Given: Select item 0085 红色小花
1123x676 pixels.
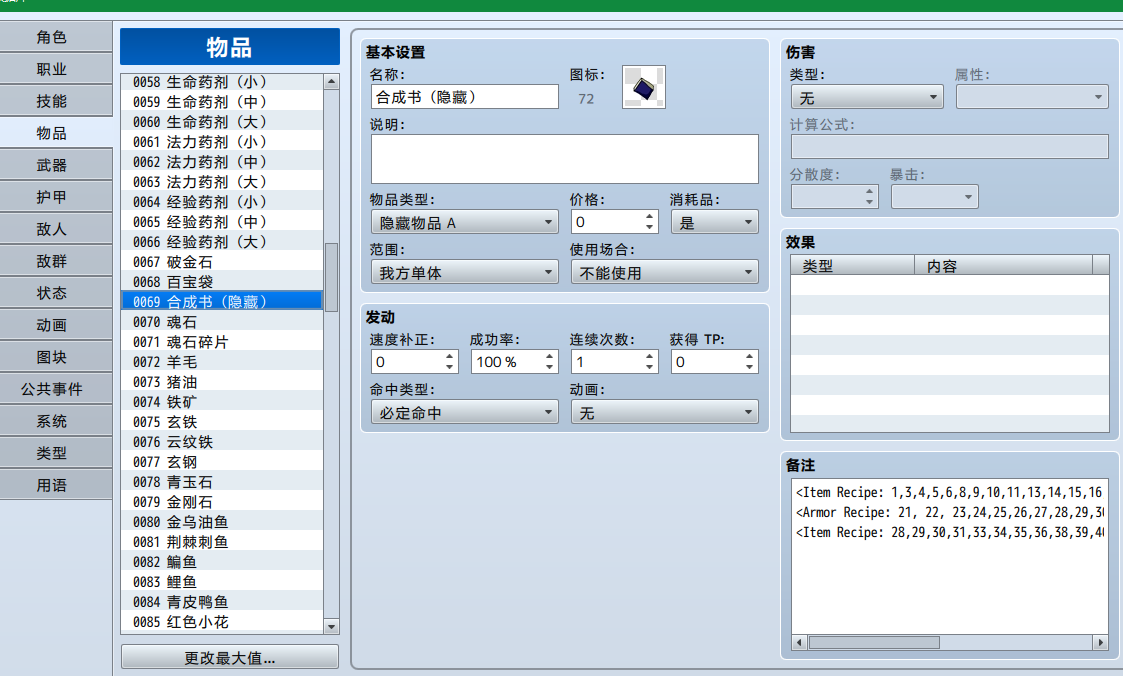Looking at the screenshot, I should (222, 622).
